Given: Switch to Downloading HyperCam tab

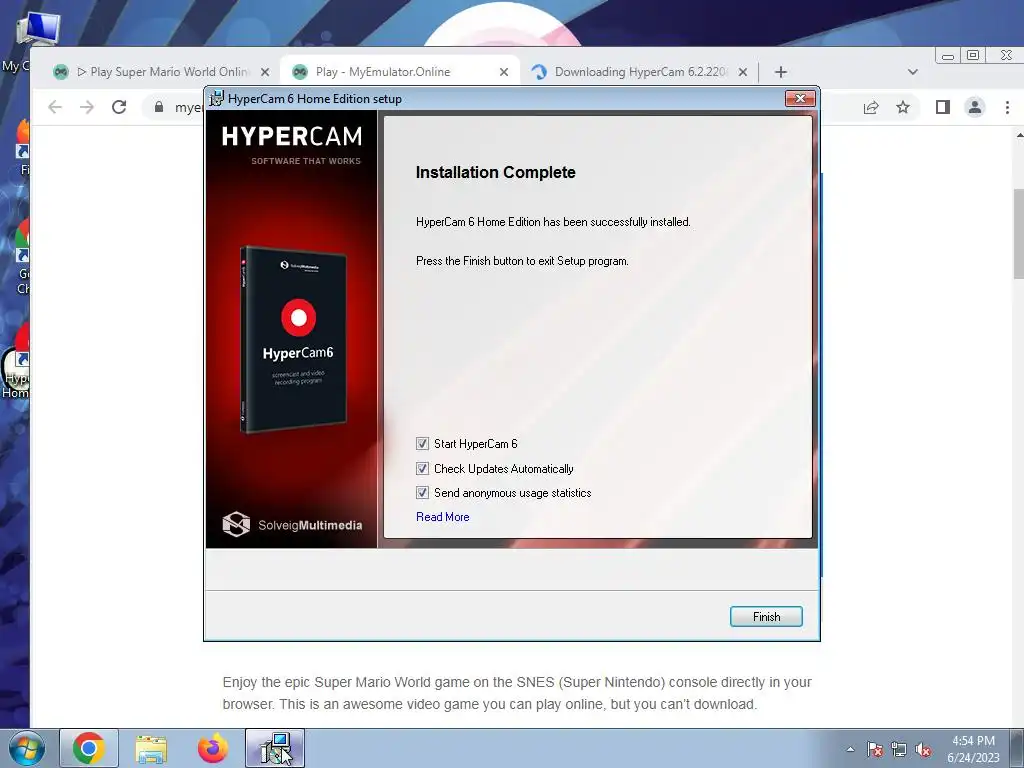Looking at the screenshot, I should point(640,72).
